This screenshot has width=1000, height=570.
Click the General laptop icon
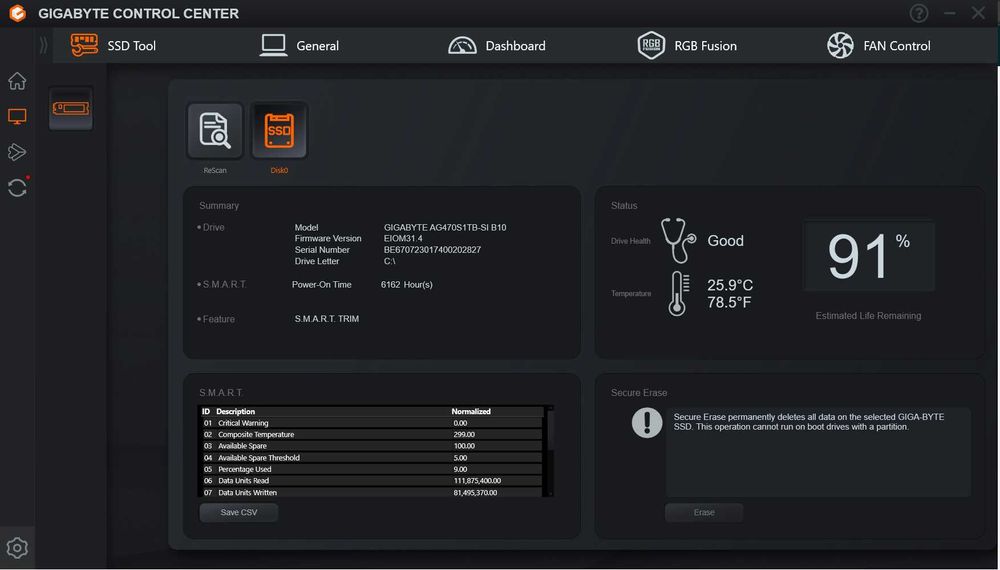(273, 45)
